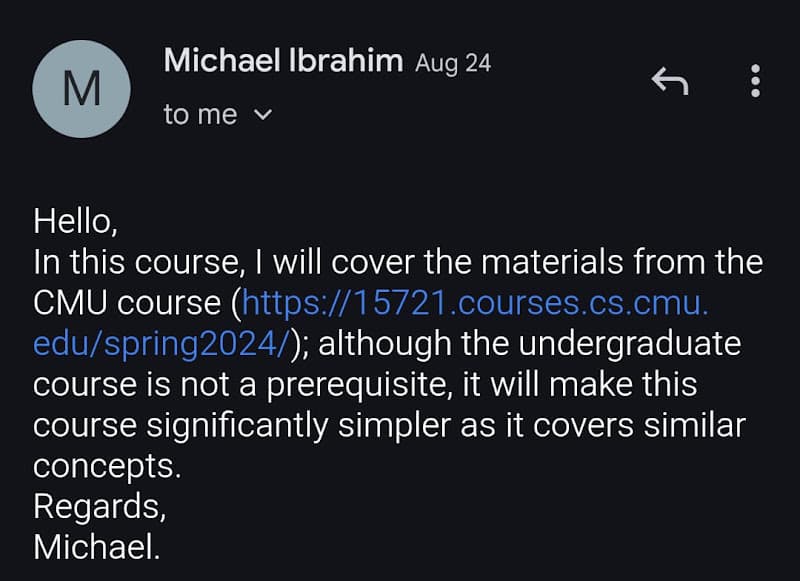Click the 'Regards,' closing line
Screen dimensions: 800x581
coord(99,507)
